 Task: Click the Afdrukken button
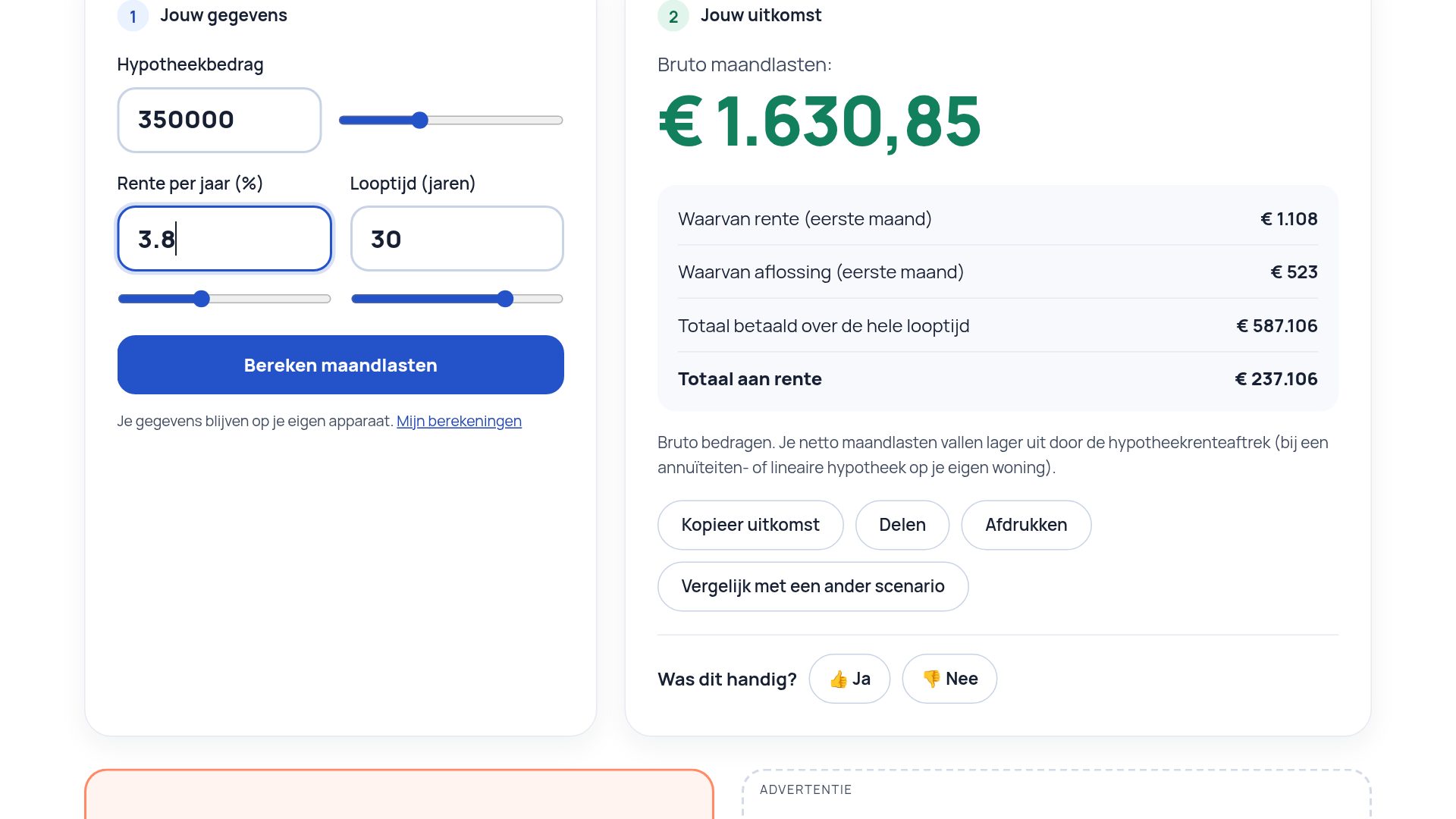1026,525
